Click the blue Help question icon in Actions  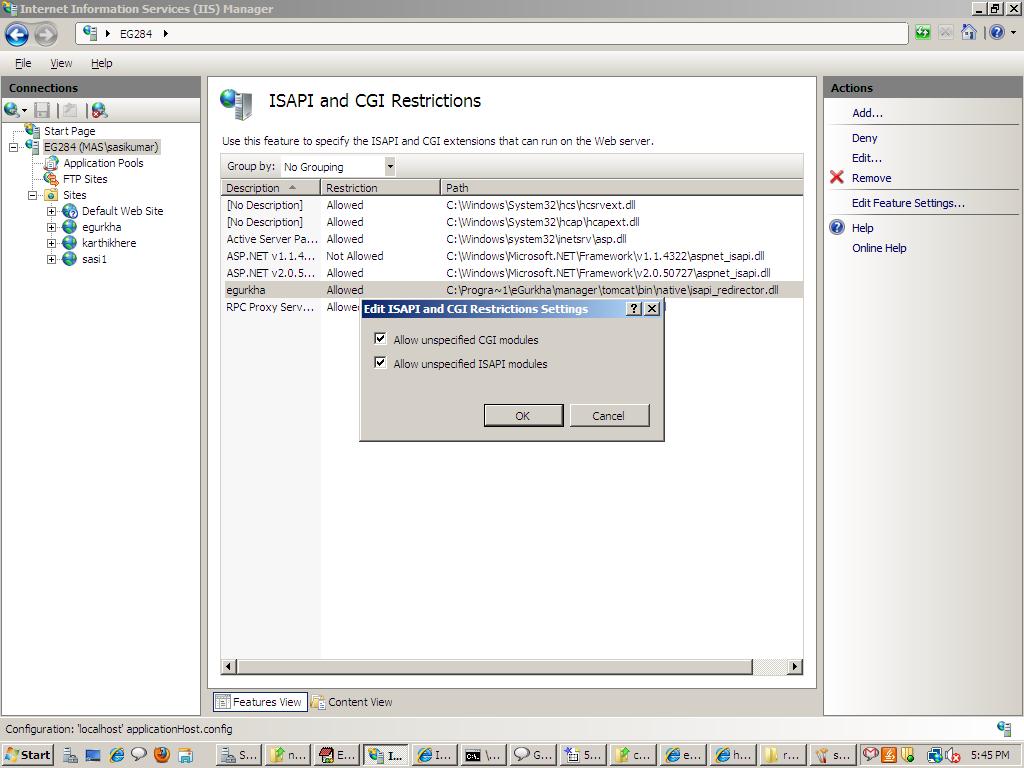pyautogui.click(x=837, y=227)
